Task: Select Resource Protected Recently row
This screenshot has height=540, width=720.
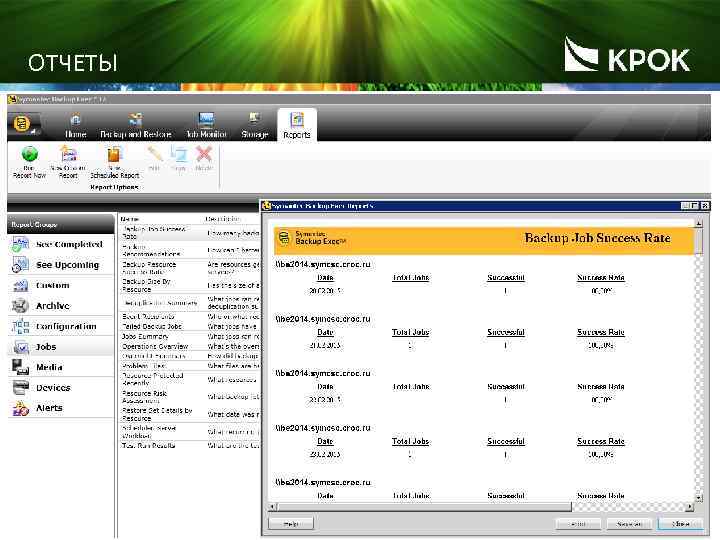Action: coord(190,379)
